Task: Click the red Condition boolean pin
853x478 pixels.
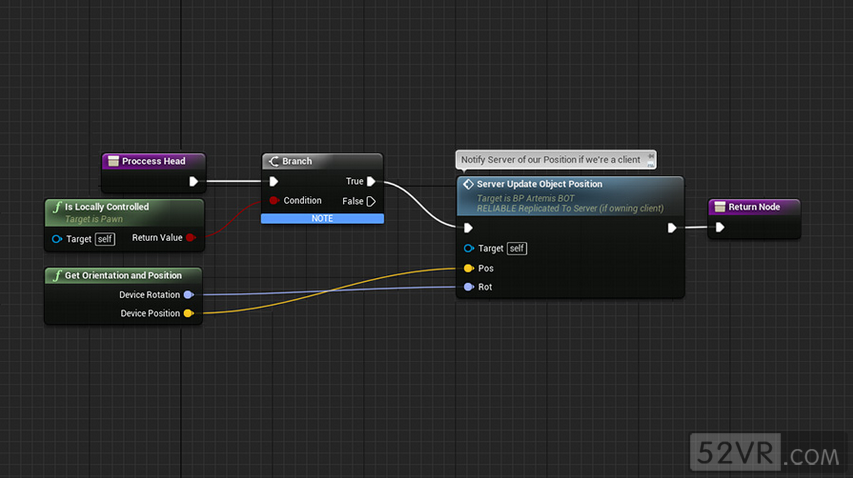Action: click(x=274, y=201)
